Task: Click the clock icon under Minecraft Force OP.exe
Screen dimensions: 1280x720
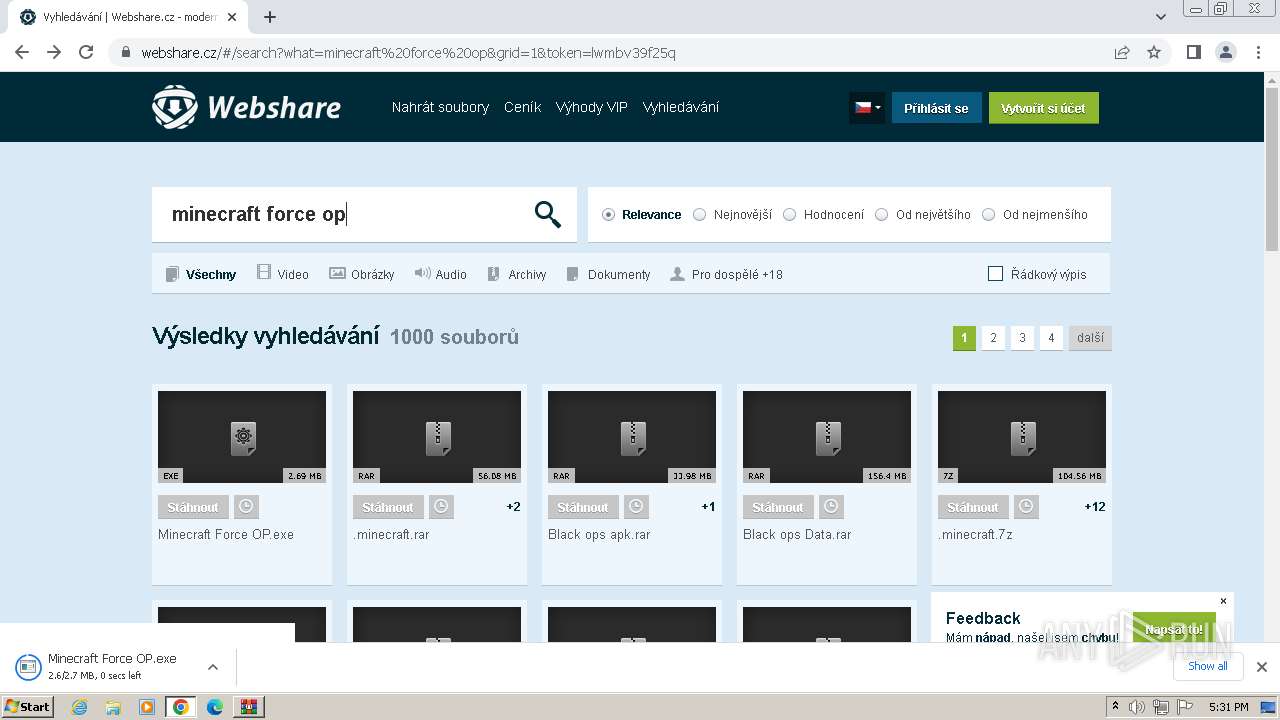Action: point(246,507)
